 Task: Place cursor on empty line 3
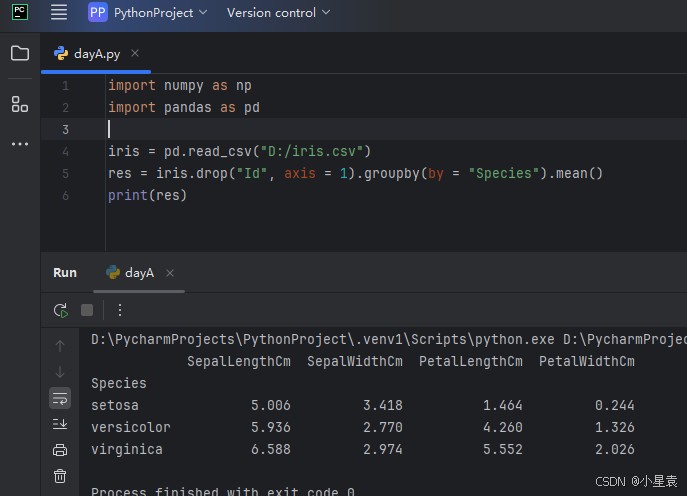[300, 129]
